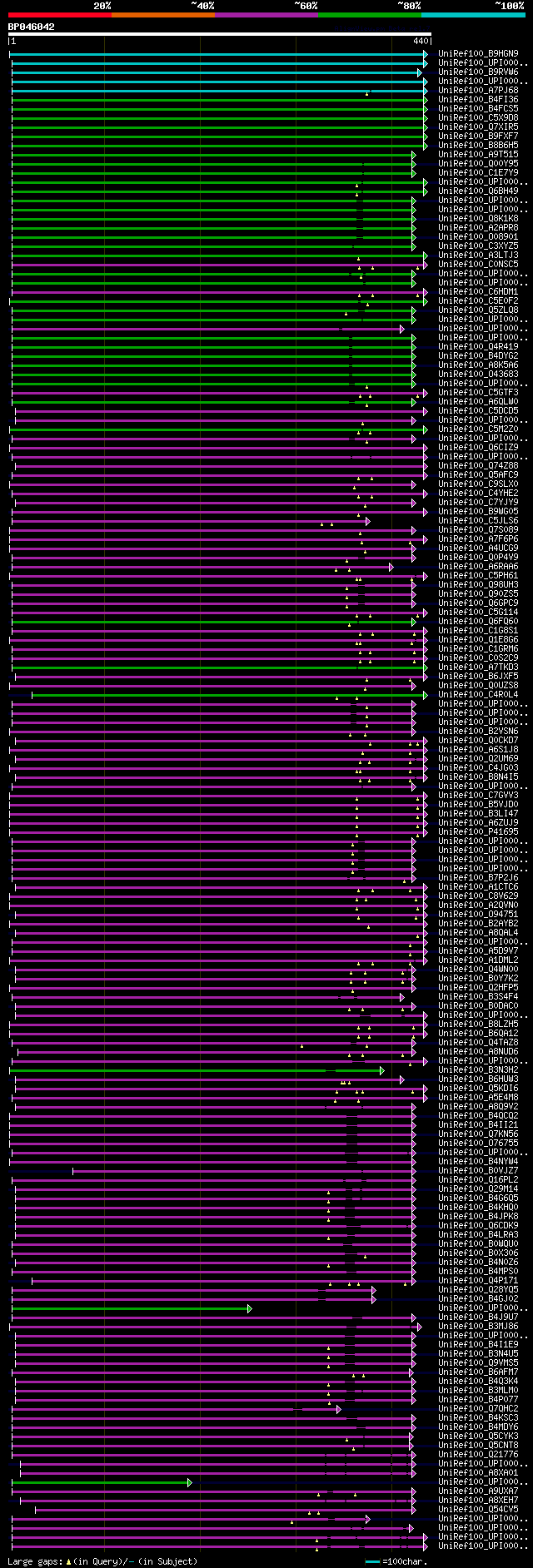Select label UniRef100_Q4P171

(479, 1281)
